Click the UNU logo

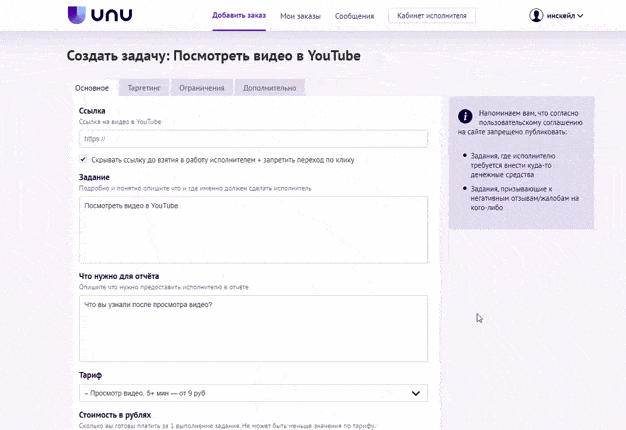coord(100,15)
